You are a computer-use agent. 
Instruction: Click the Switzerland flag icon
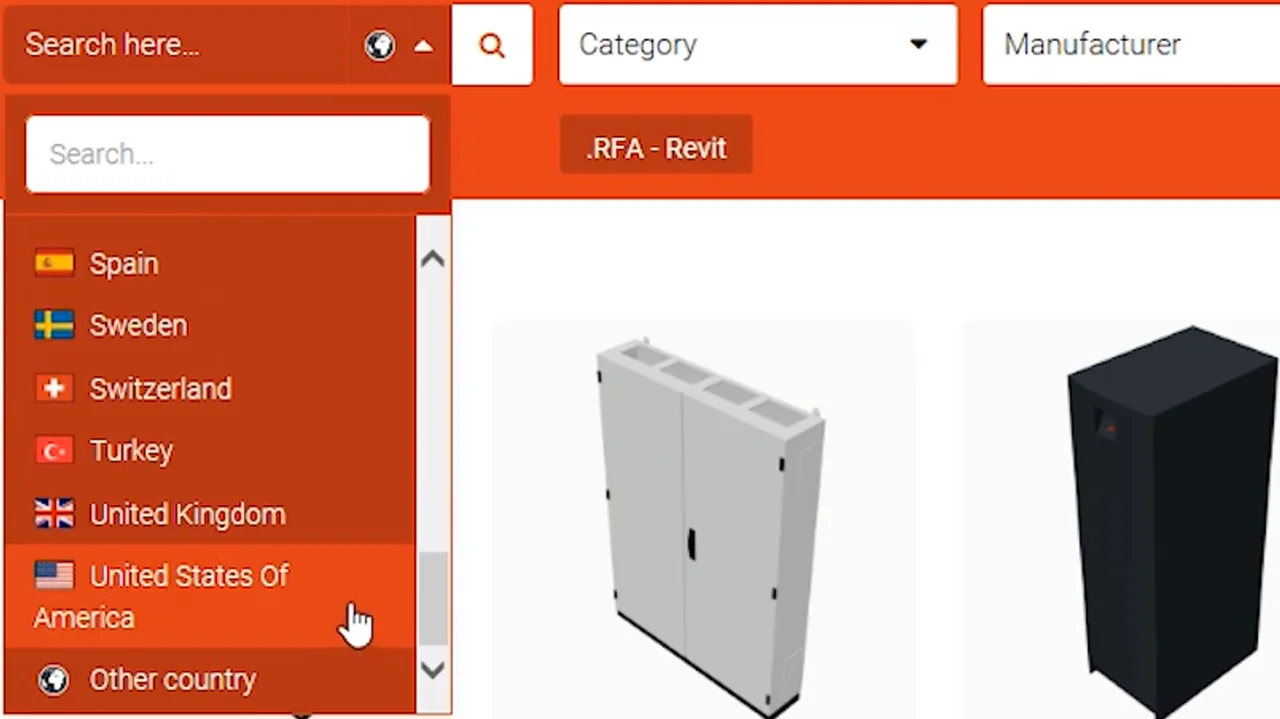[54, 388]
